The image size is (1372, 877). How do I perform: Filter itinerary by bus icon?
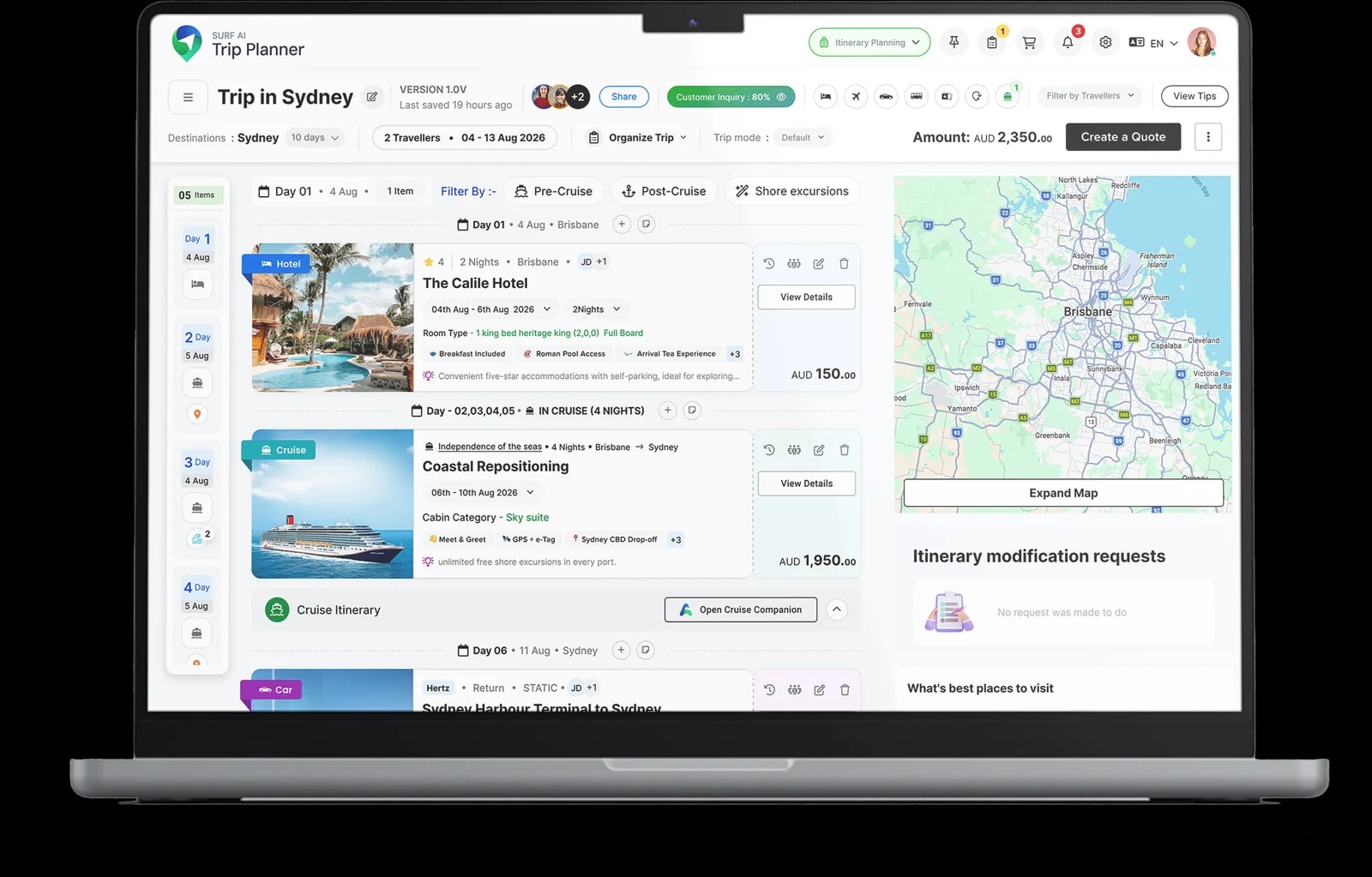tap(917, 96)
